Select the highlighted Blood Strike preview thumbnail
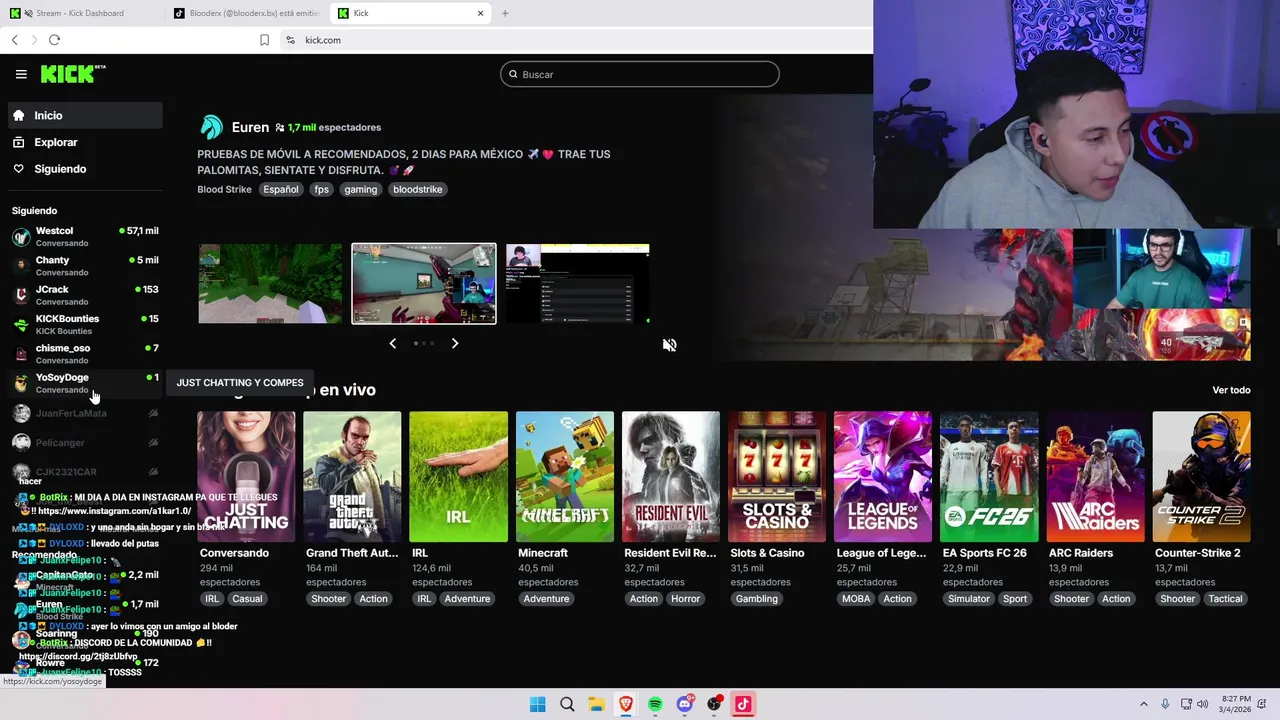1280x720 pixels. [x=424, y=284]
